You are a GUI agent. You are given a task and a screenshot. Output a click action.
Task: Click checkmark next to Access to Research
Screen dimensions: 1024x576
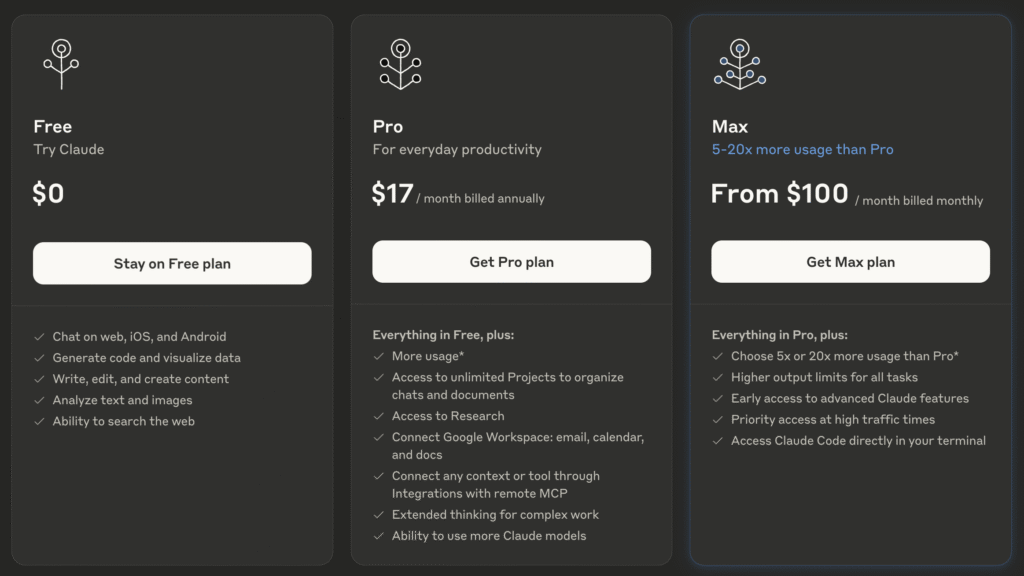coord(378,416)
